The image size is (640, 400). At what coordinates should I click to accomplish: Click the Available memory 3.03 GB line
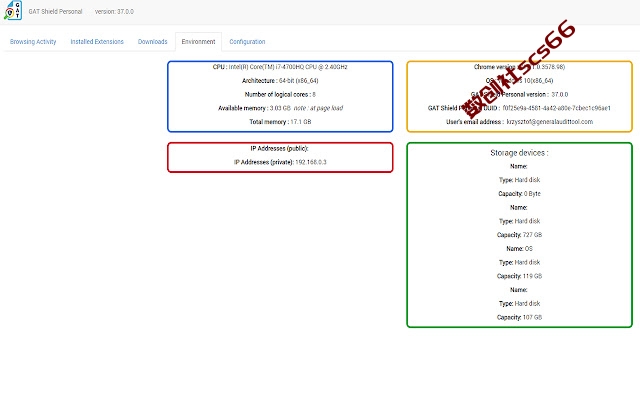(280, 108)
